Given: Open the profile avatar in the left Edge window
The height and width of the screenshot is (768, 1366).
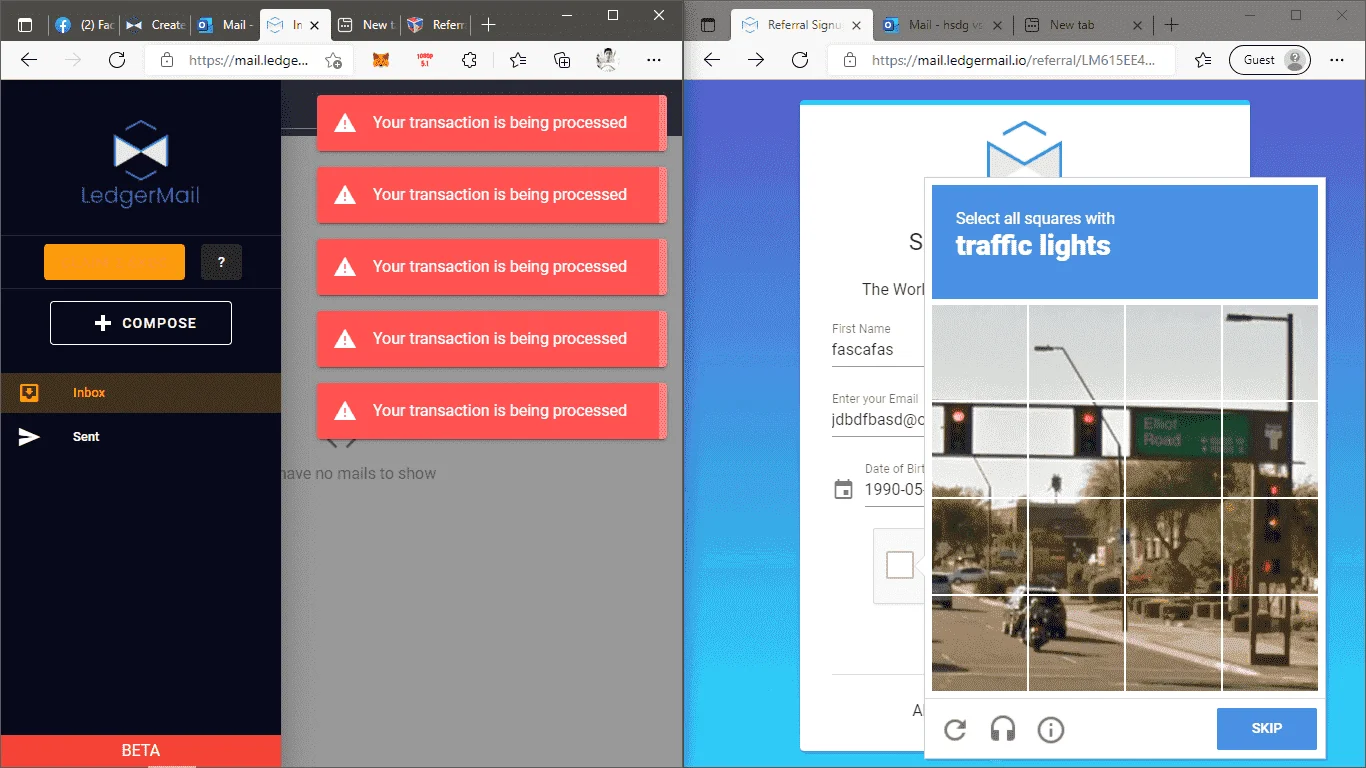Looking at the screenshot, I should 607,60.
